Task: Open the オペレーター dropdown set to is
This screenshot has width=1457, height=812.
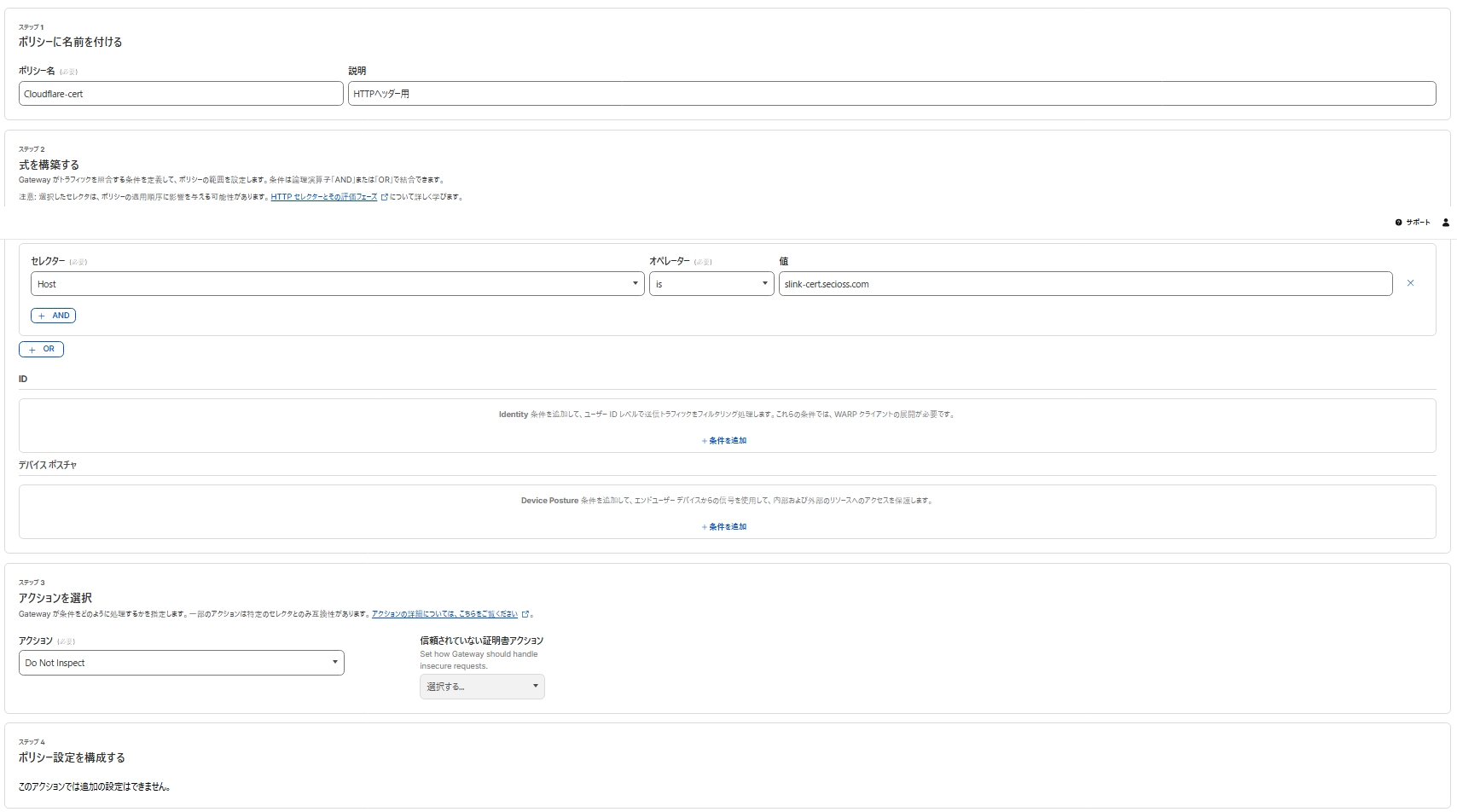Action: click(711, 284)
